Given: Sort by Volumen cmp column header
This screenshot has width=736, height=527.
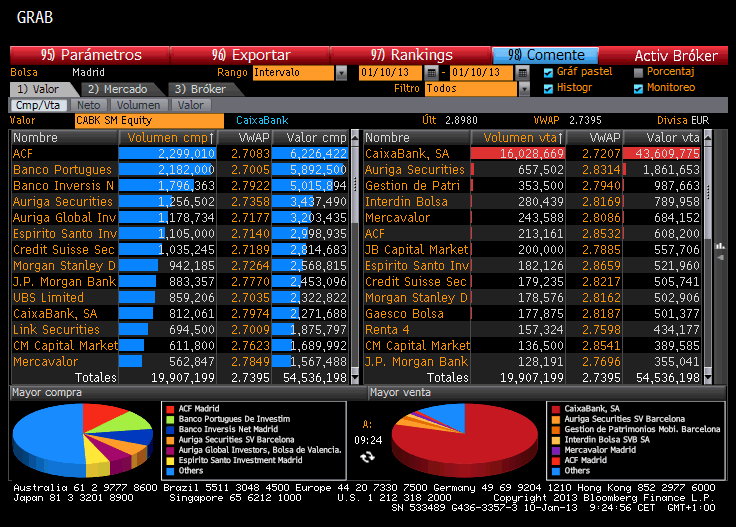Looking at the screenshot, I should pyautogui.click(x=168, y=137).
